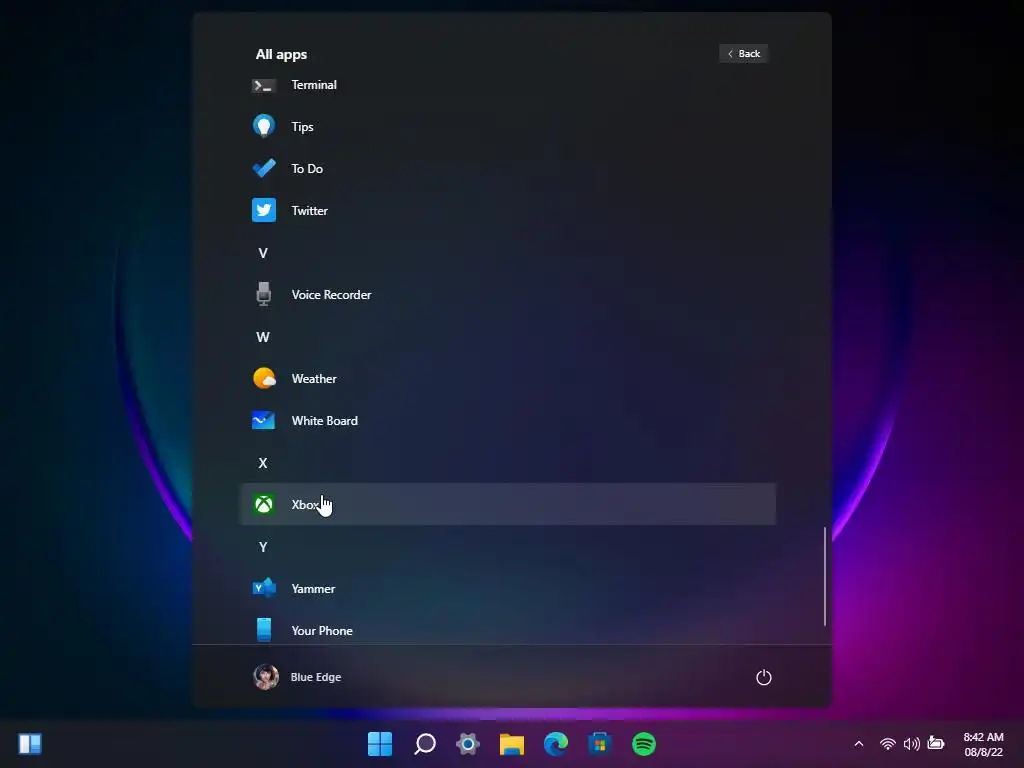
Task: Select the 'Your Phone' label
Action: tap(322, 631)
